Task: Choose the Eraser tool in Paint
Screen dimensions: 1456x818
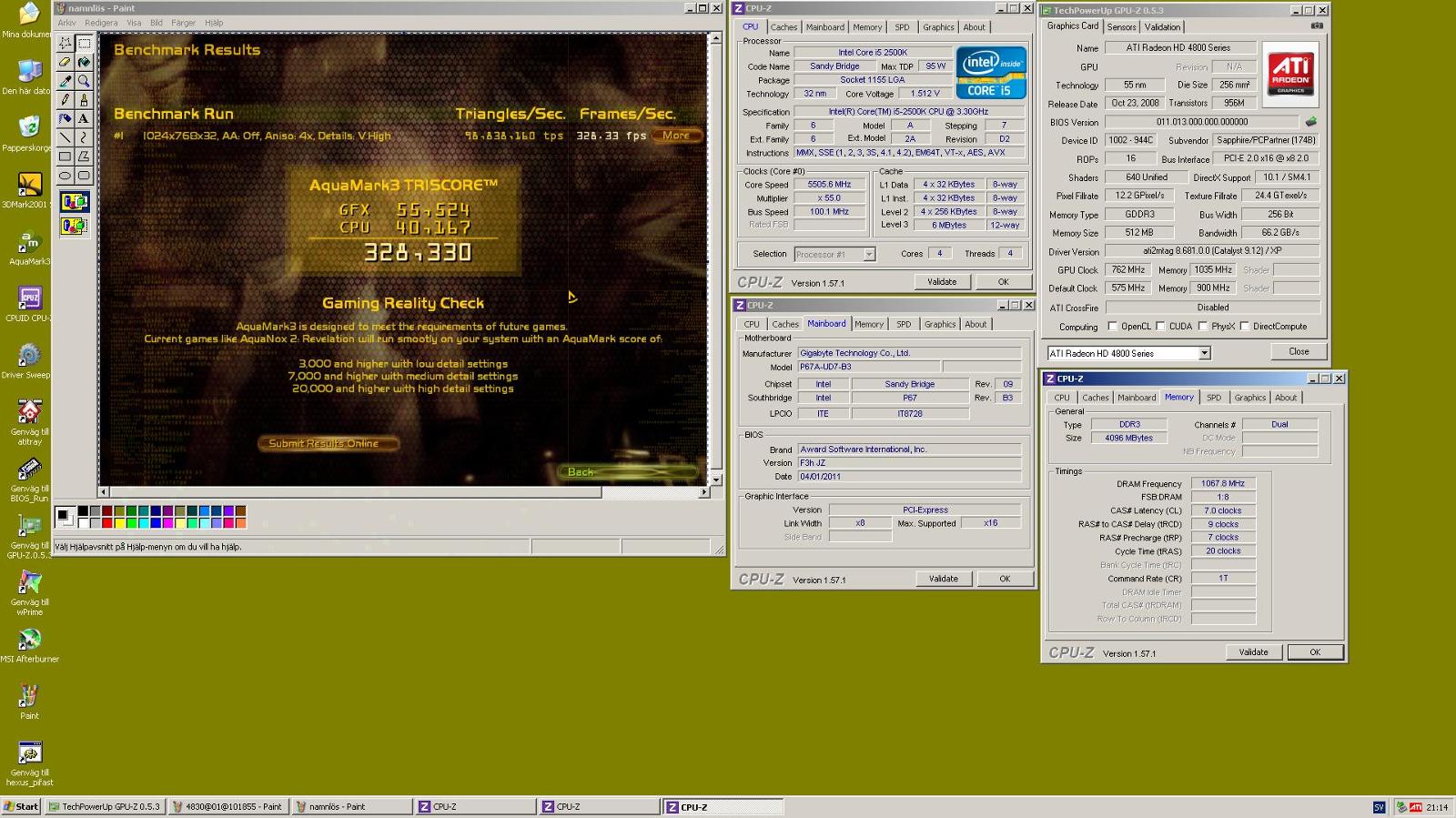Action: [x=66, y=62]
